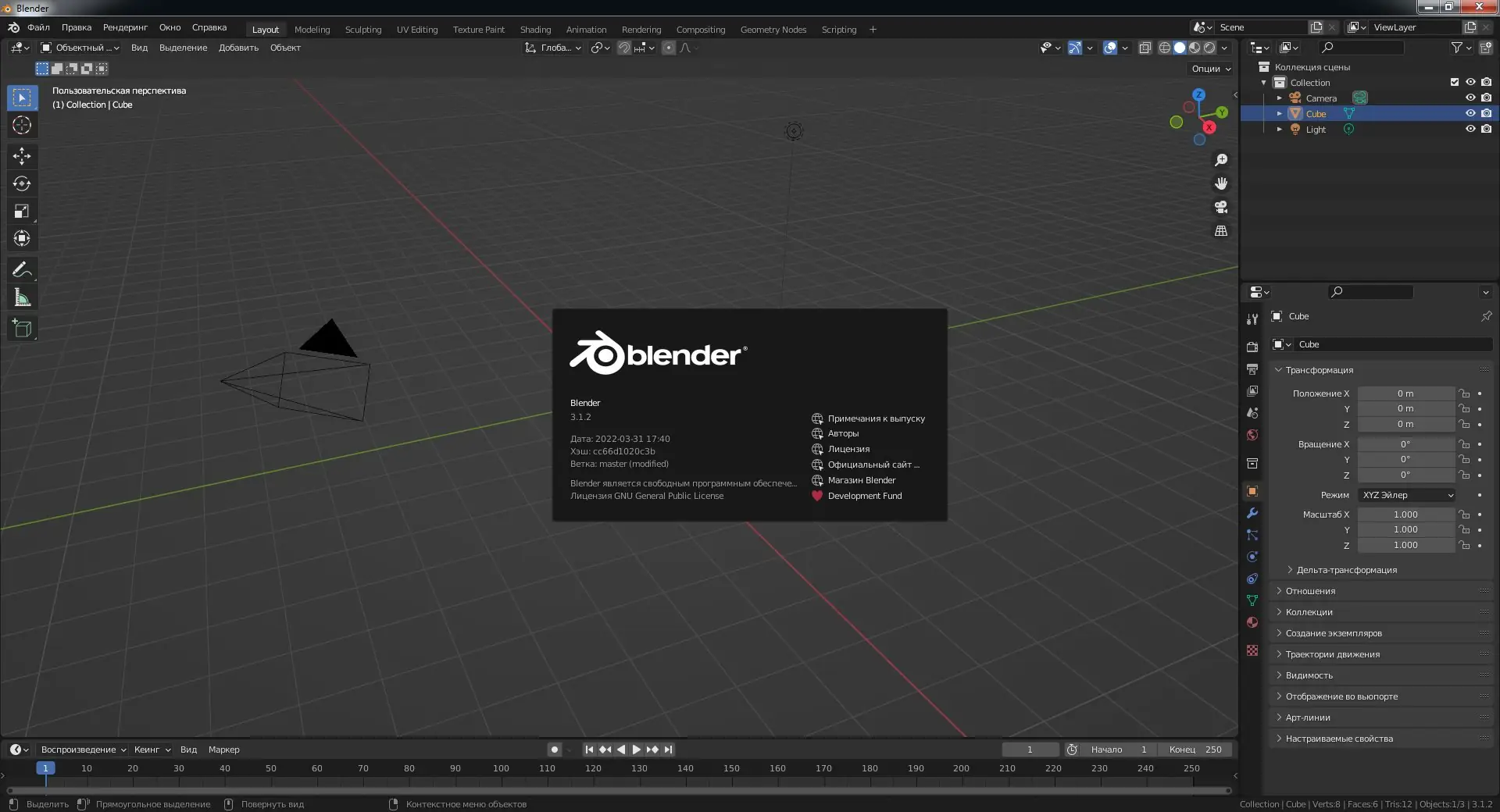
Task: Open the Blender Store link
Action: [x=853, y=480]
